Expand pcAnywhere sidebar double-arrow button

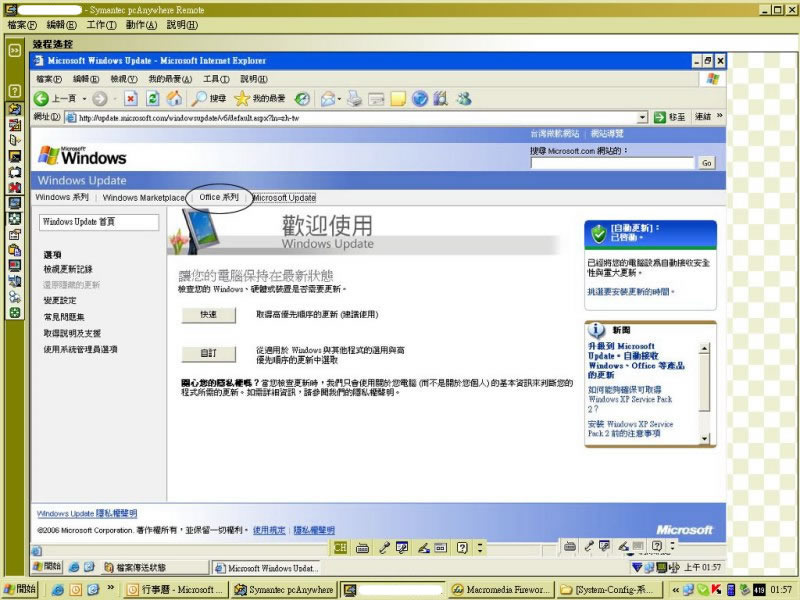click(x=14, y=50)
